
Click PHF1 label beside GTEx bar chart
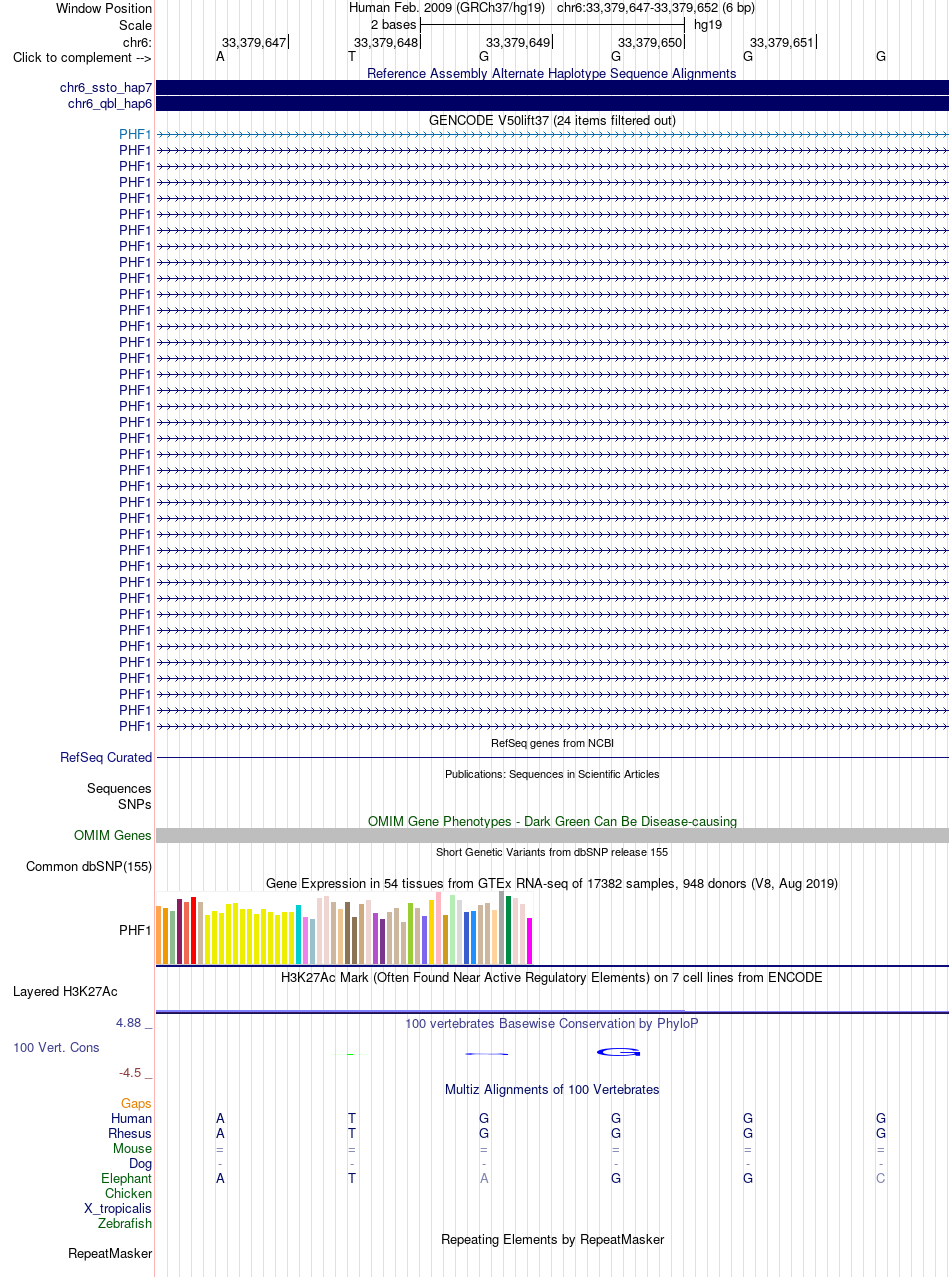pyautogui.click(x=135, y=930)
